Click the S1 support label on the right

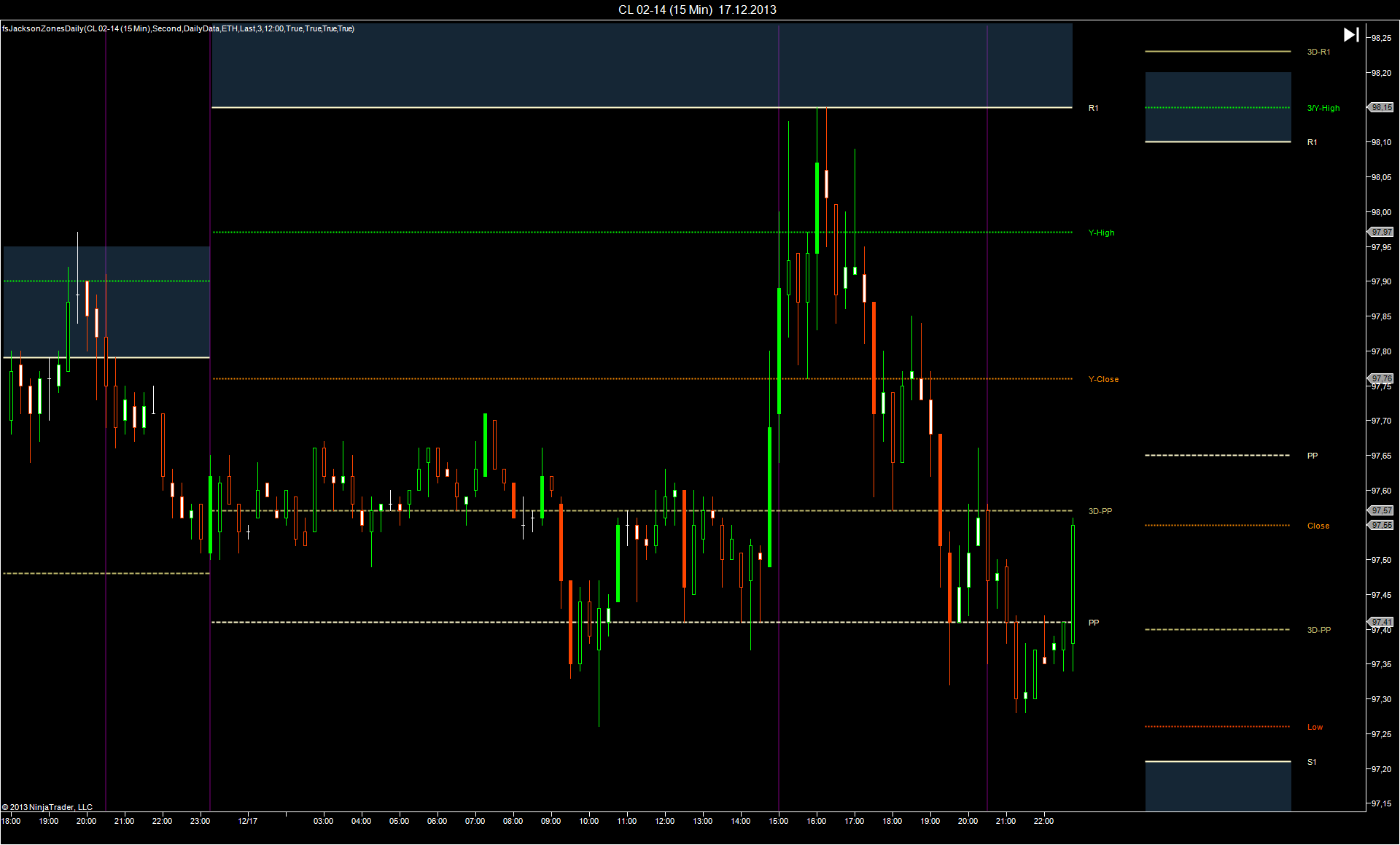tap(1312, 762)
